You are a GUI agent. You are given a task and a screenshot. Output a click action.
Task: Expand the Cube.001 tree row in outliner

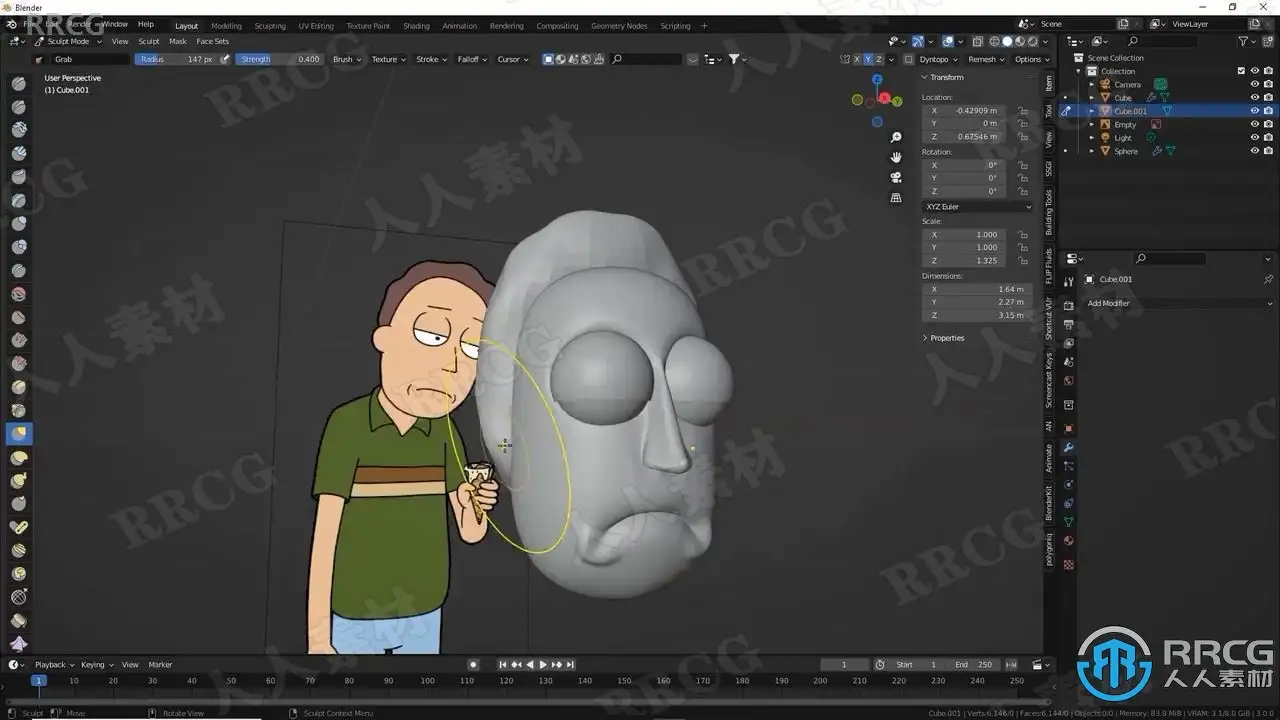(x=1092, y=111)
